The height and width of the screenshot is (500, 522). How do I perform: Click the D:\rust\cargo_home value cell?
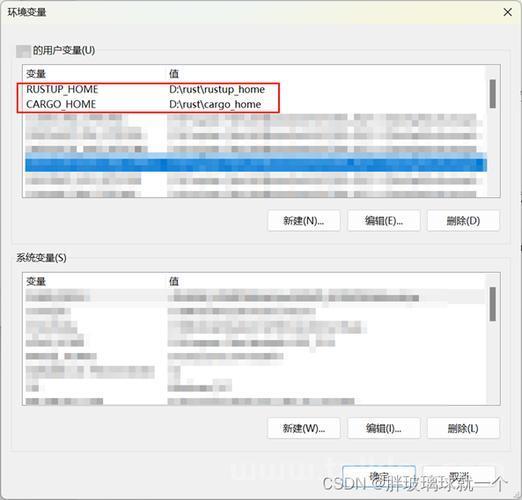pyautogui.click(x=215, y=104)
